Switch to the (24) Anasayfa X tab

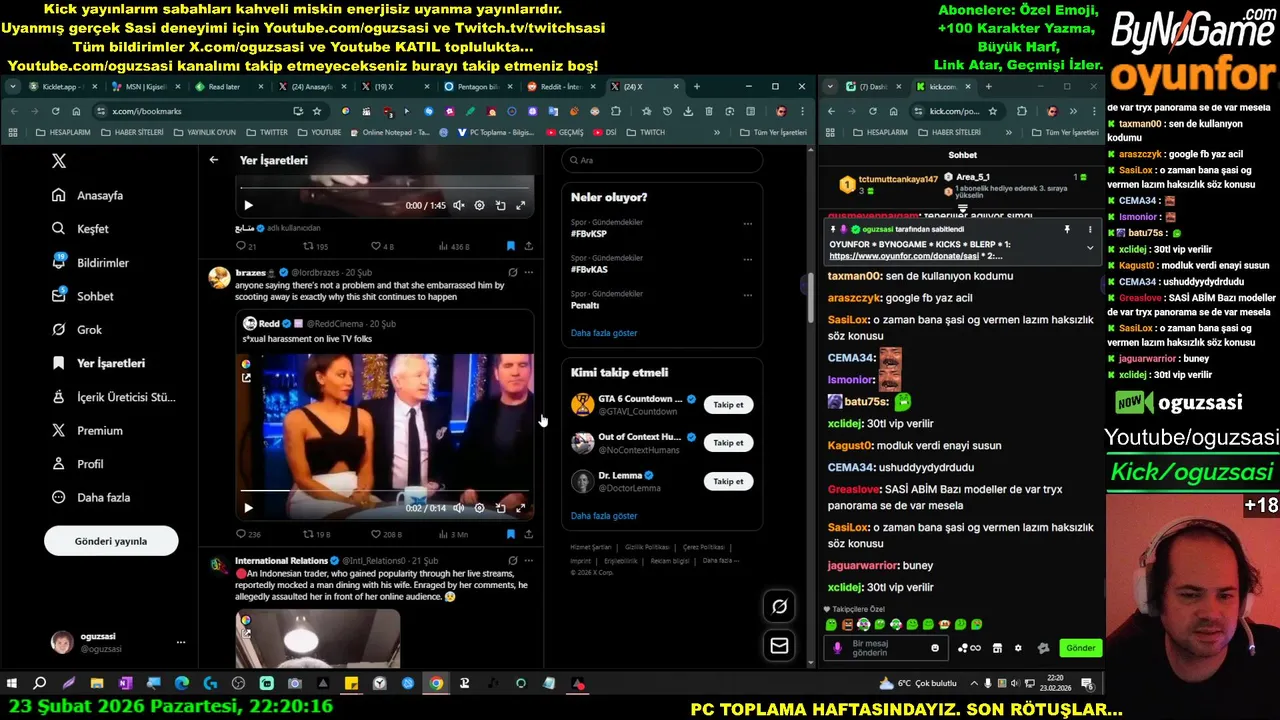tap(312, 87)
